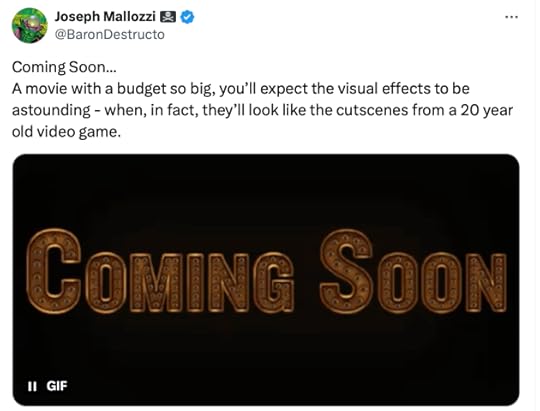Click the tweet's first line "Coming Soon..."

click(64, 67)
